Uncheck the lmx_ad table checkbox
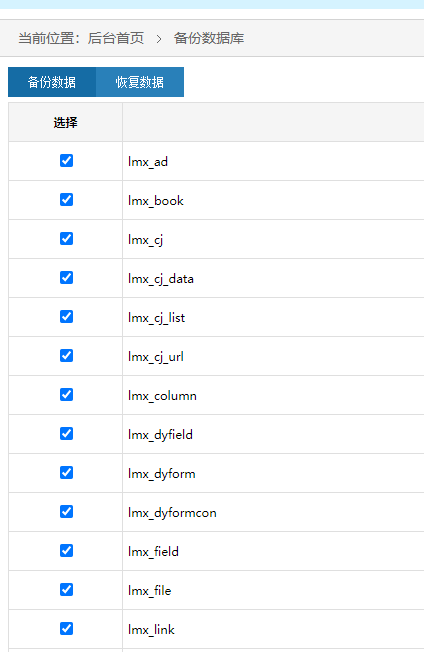Viewport: 424px width, 652px height. pyautogui.click(x=67, y=161)
